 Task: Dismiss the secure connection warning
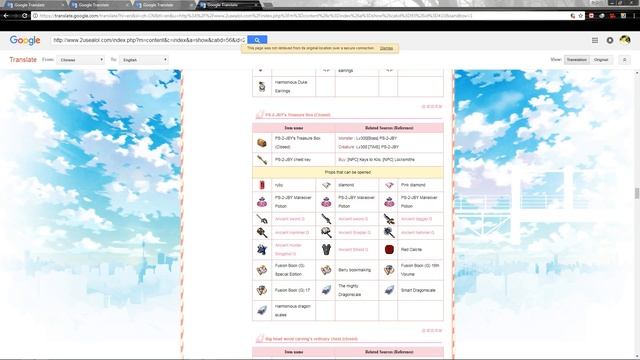tap(386, 48)
